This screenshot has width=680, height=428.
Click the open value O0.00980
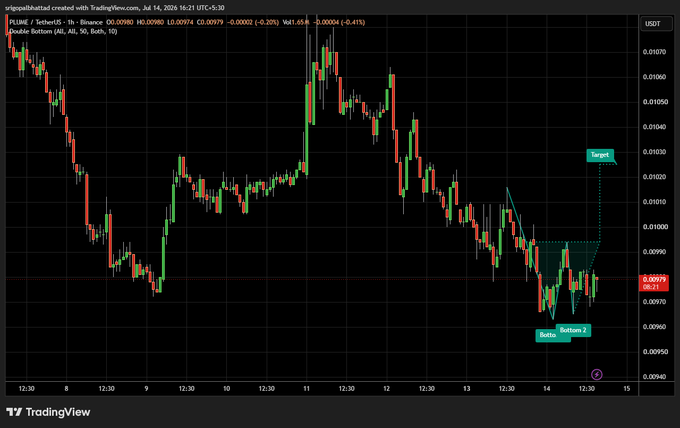(x=120, y=22)
